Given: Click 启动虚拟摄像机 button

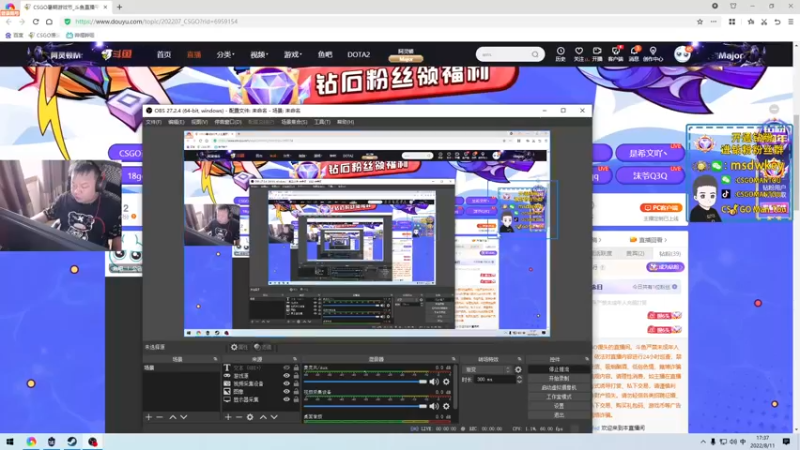Looking at the screenshot, I should pyautogui.click(x=559, y=387).
